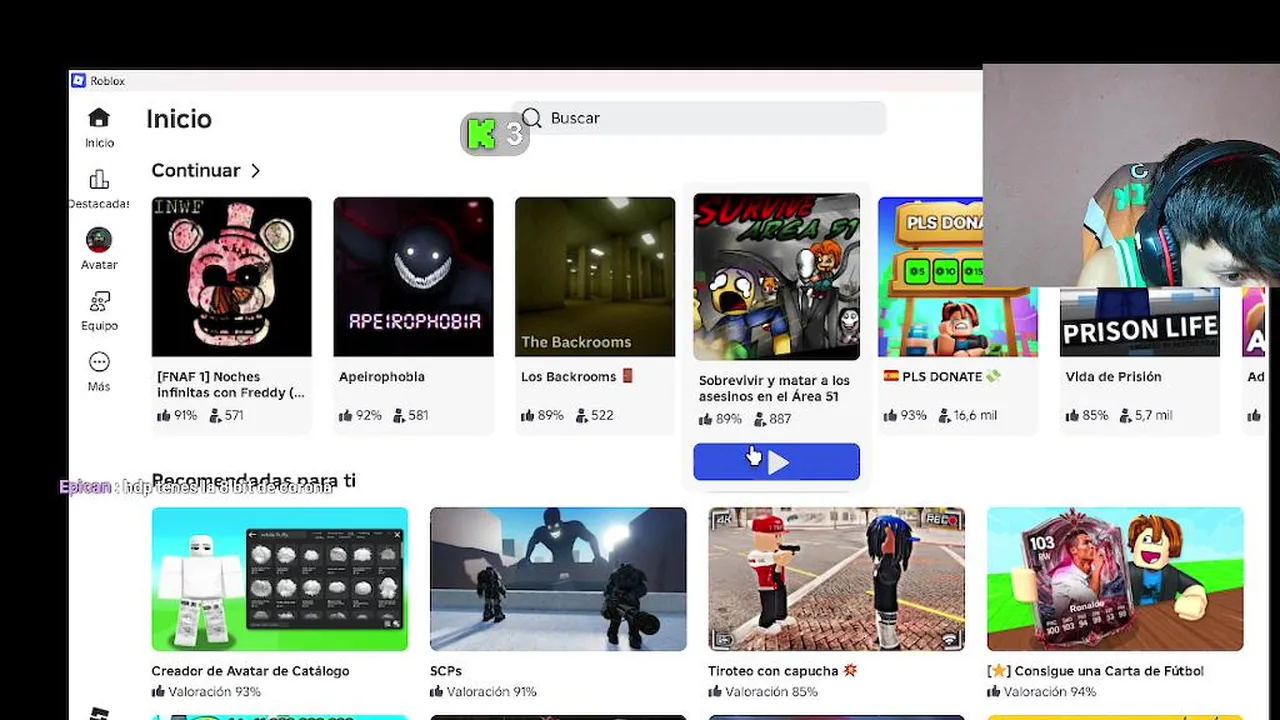Click Valoración 94% under Carta de Fútbol
Screen dimensions: 1280x720
pos(1041,692)
